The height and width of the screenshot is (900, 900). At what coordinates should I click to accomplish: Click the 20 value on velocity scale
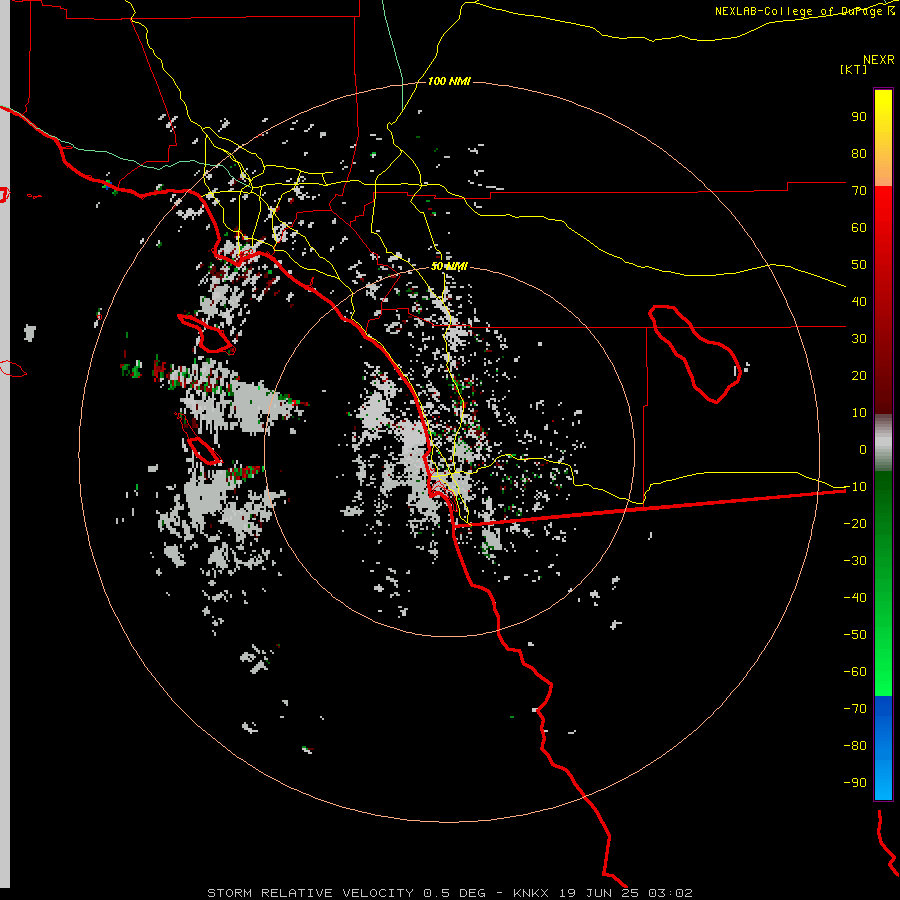859,375
